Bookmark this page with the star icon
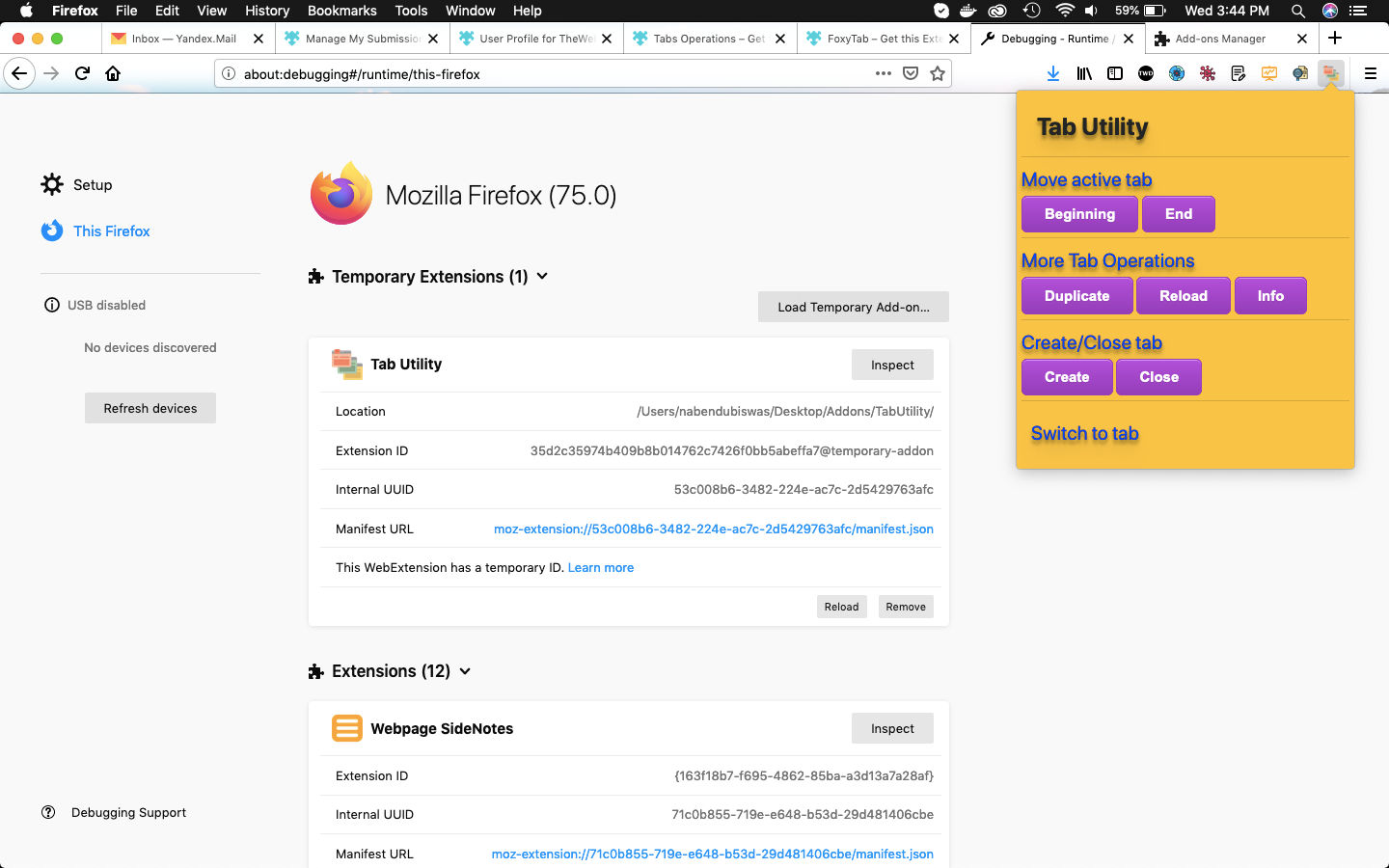The image size is (1389, 868). (x=938, y=73)
